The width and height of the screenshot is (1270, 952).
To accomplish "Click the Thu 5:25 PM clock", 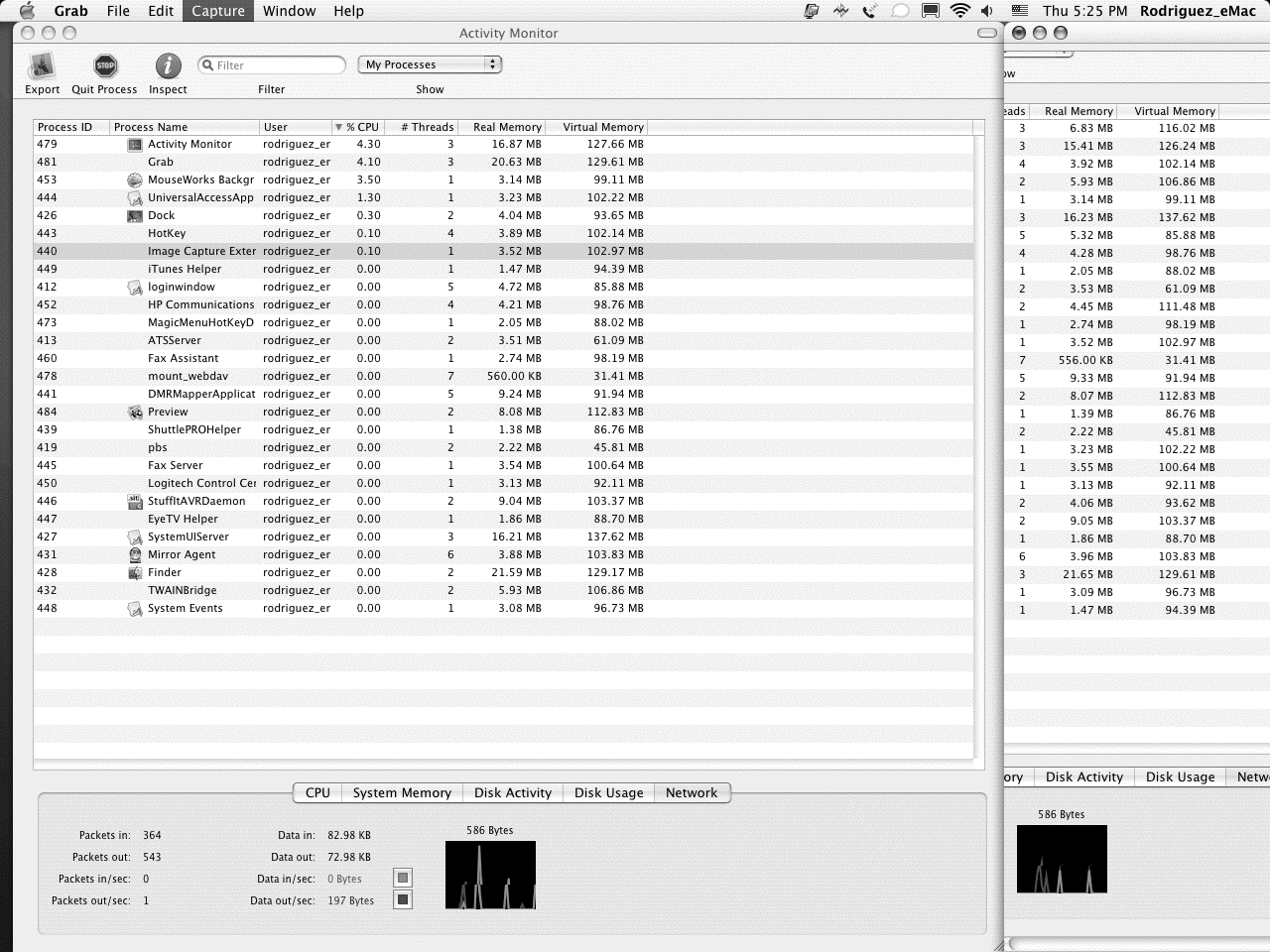I will pos(1085,11).
